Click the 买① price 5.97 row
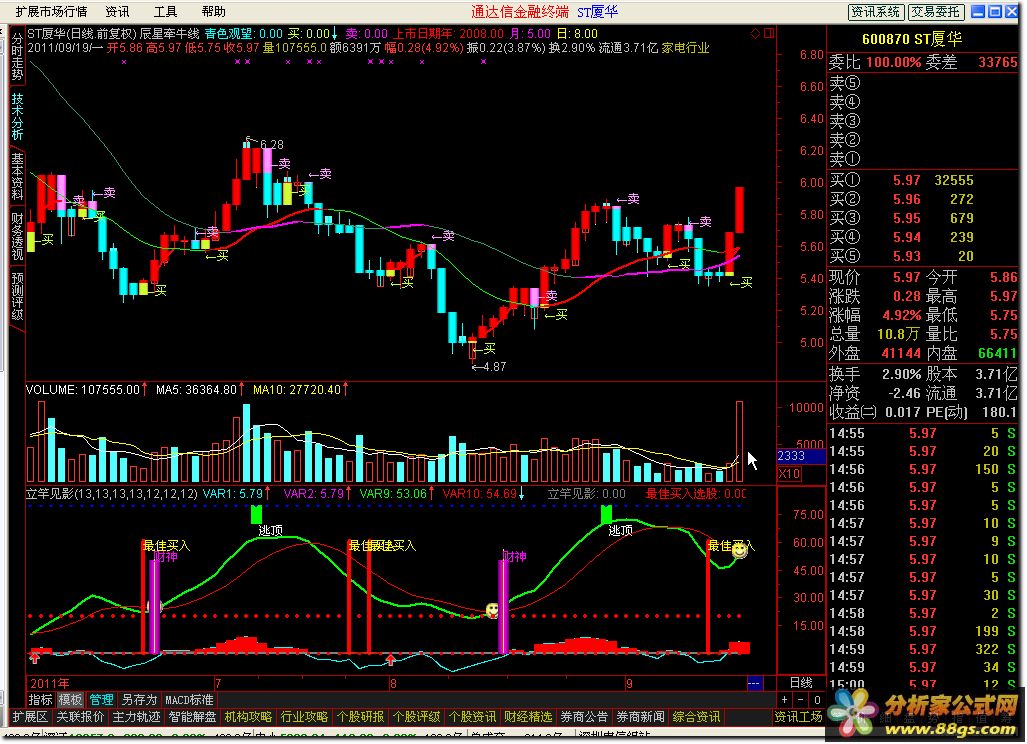 pos(924,180)
